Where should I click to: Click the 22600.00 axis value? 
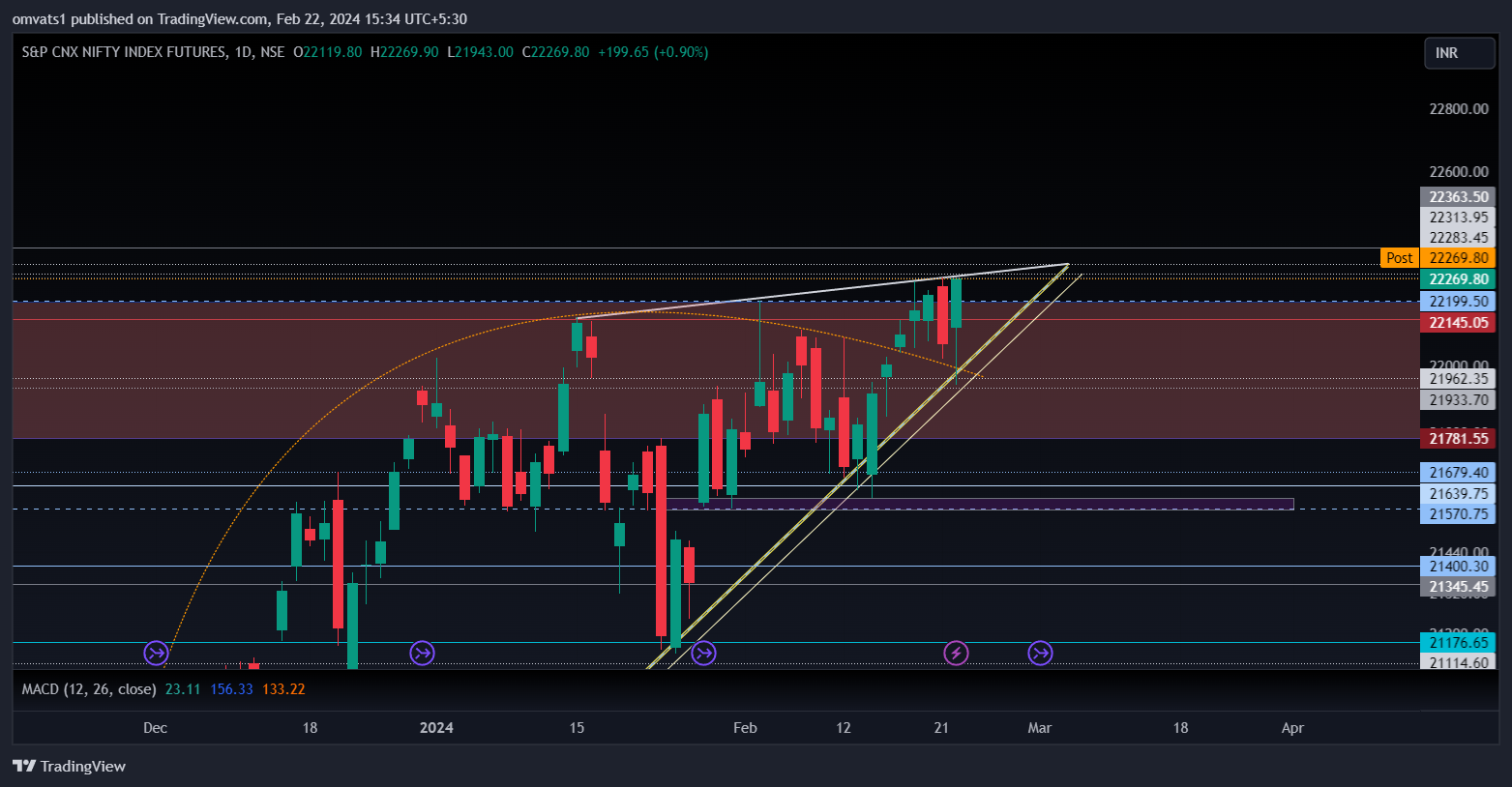1459,172
